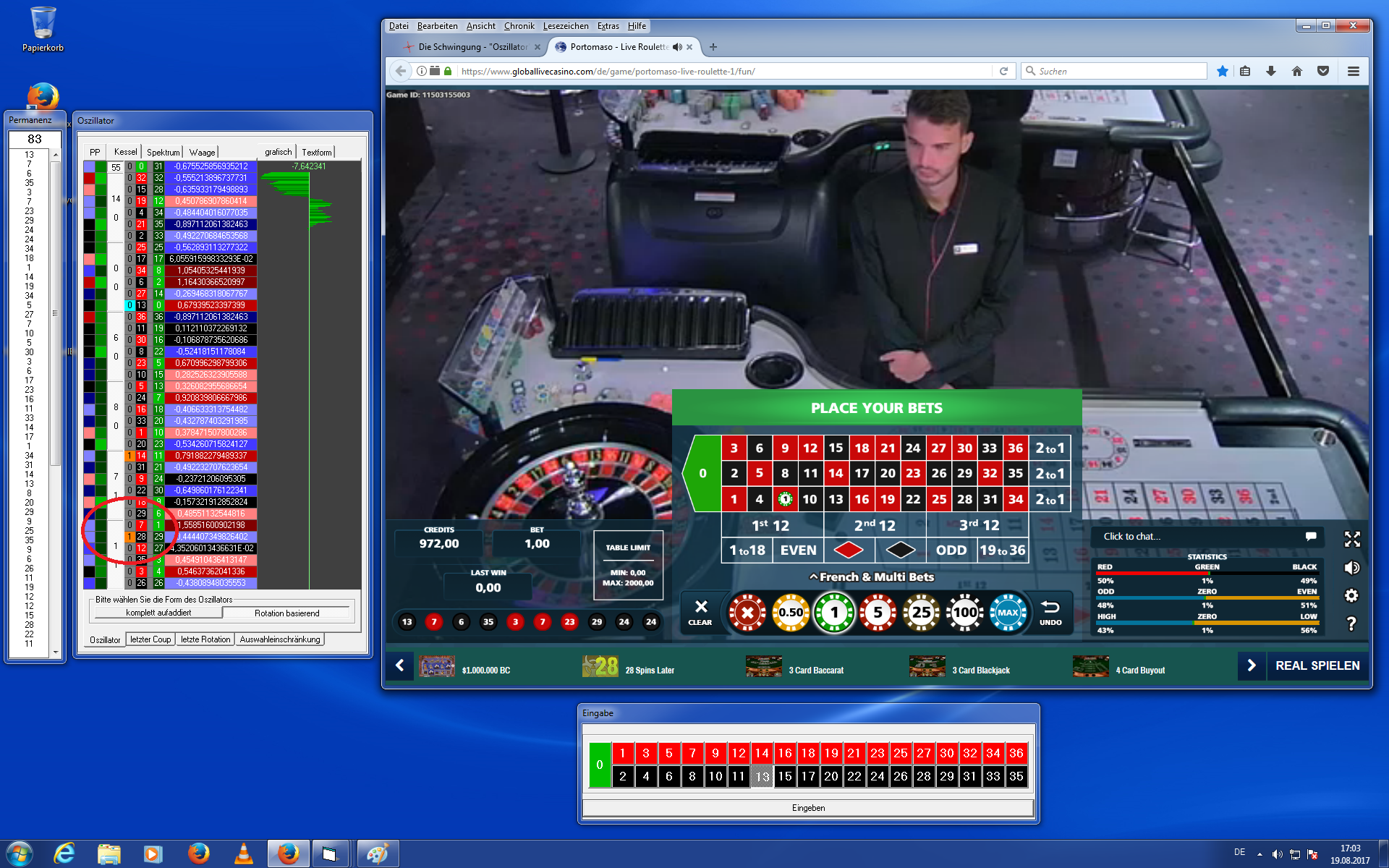Mute the game sound speaker icon

pyautogui.click(x=1352, y=568)
